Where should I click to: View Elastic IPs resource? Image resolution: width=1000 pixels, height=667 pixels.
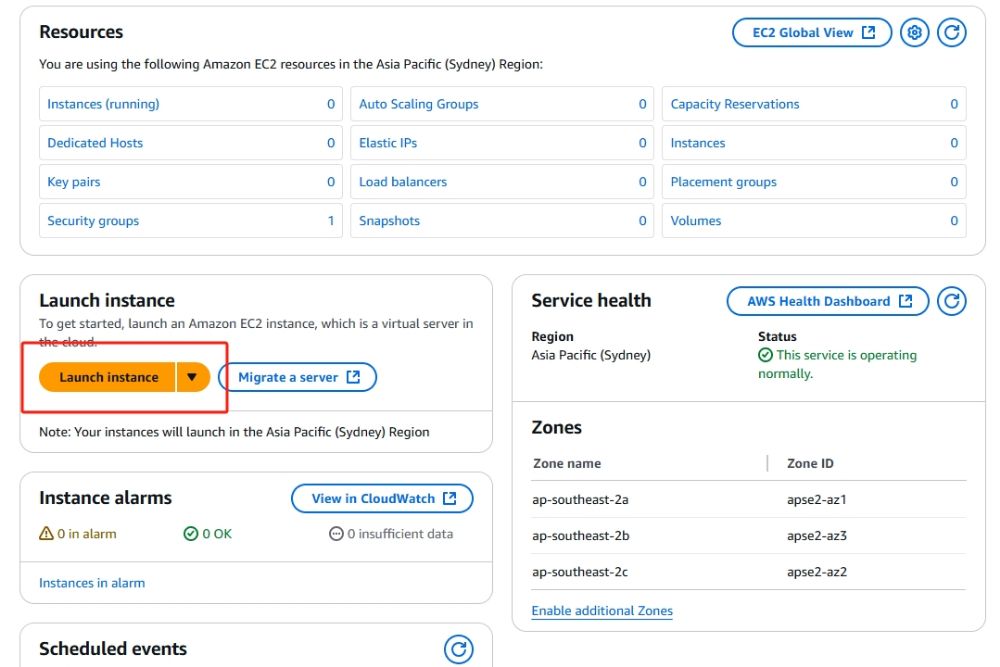pos(388,143)
